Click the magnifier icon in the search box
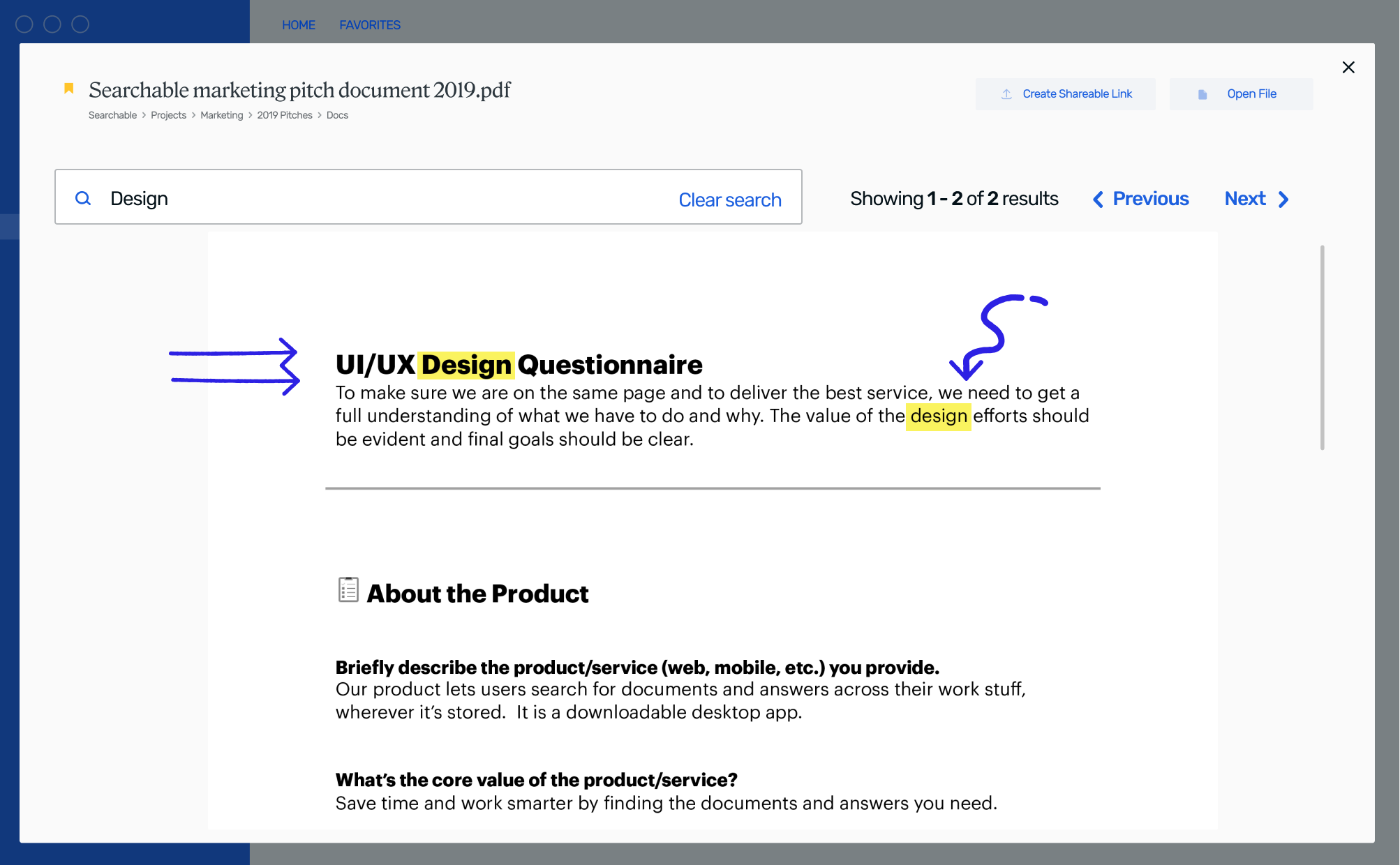Viewport: 1400px width, 865px height. pyautogui.click(x=83, y=199)
